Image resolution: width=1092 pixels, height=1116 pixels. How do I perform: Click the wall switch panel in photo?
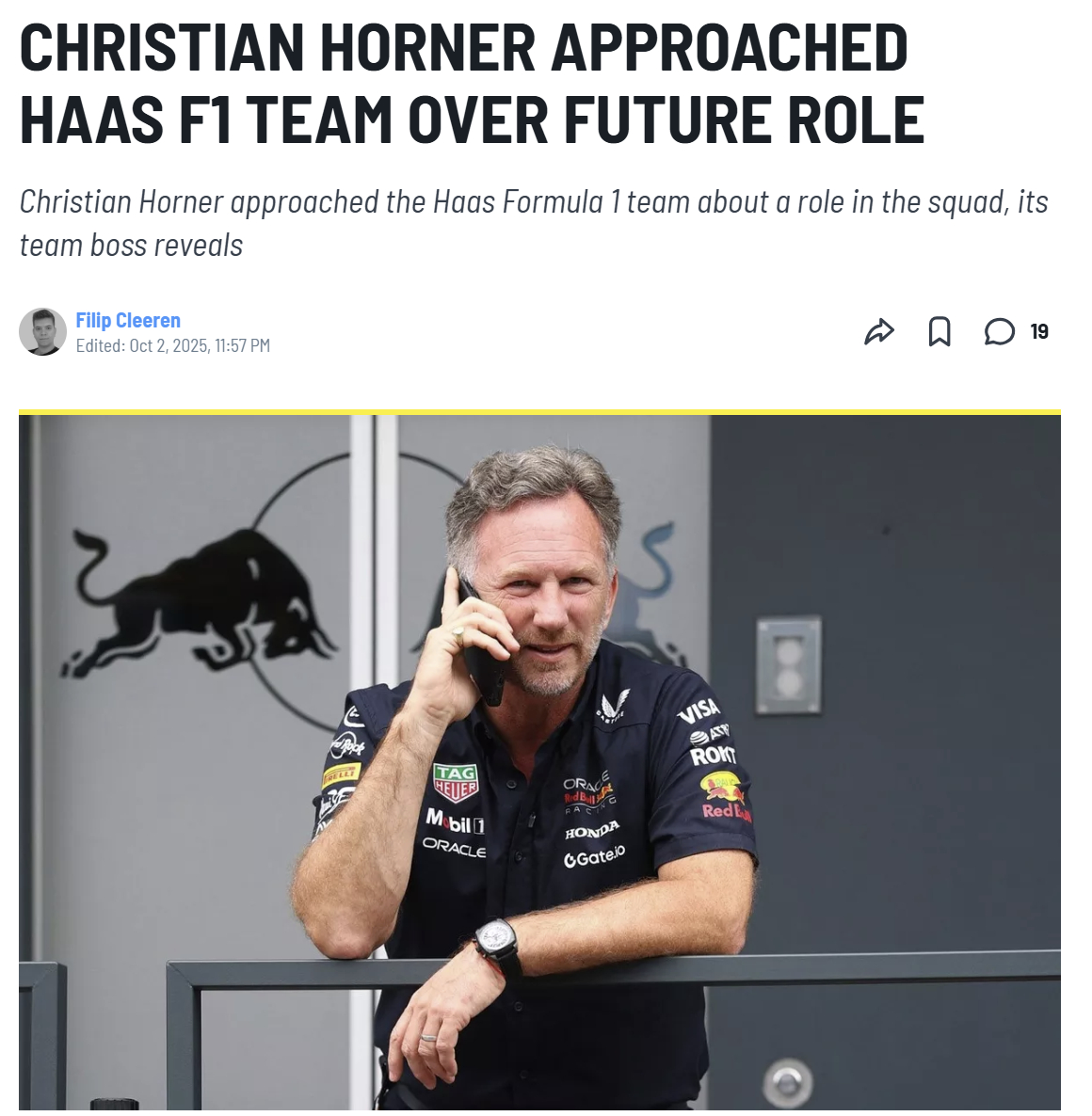pyautogui.click(x=789, y=665)
